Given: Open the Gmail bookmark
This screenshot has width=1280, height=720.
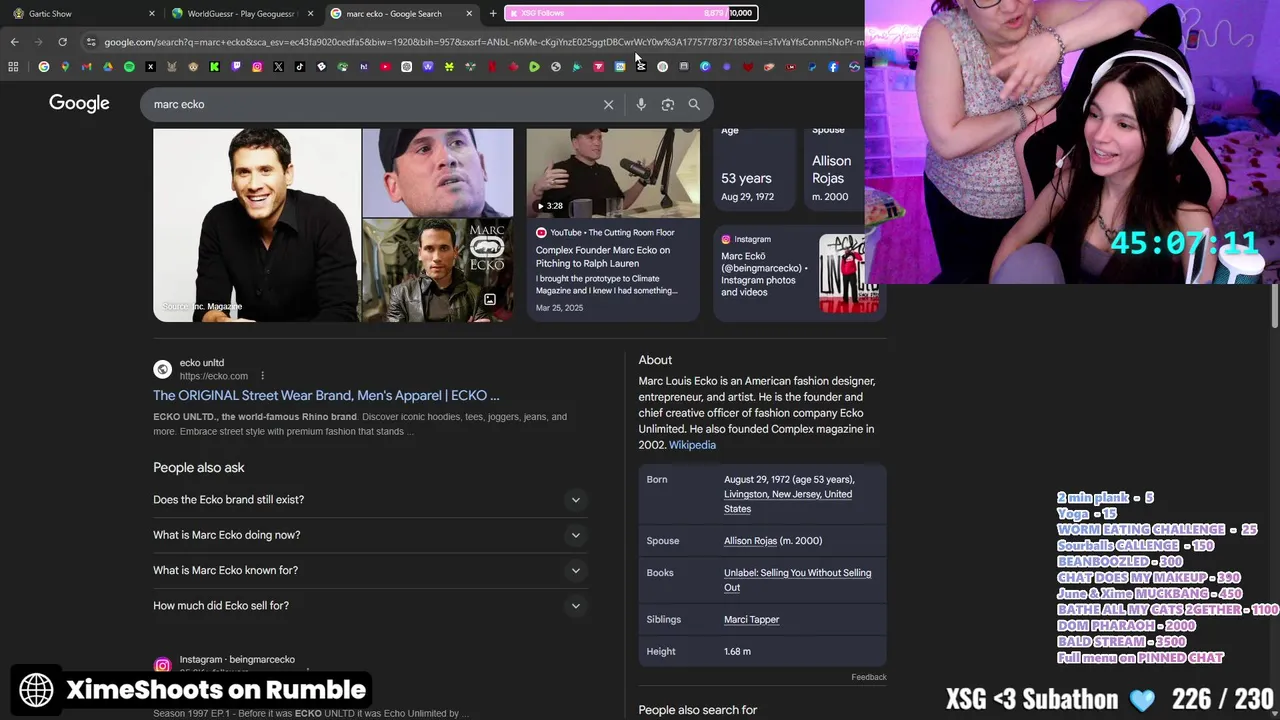Looking at the screenshot, I should tap(86, 67).
